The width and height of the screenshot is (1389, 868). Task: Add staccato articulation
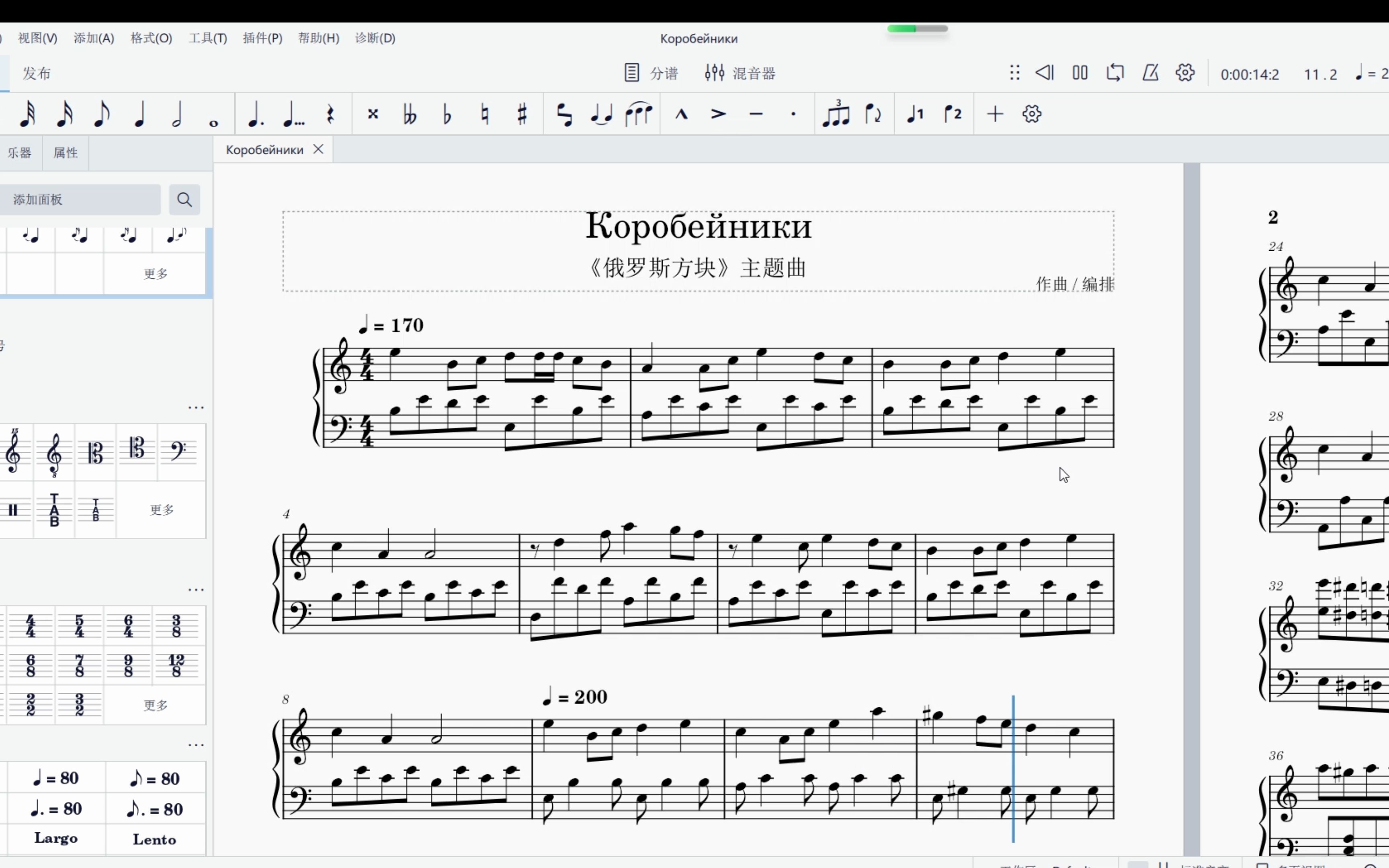coord(793,114)
